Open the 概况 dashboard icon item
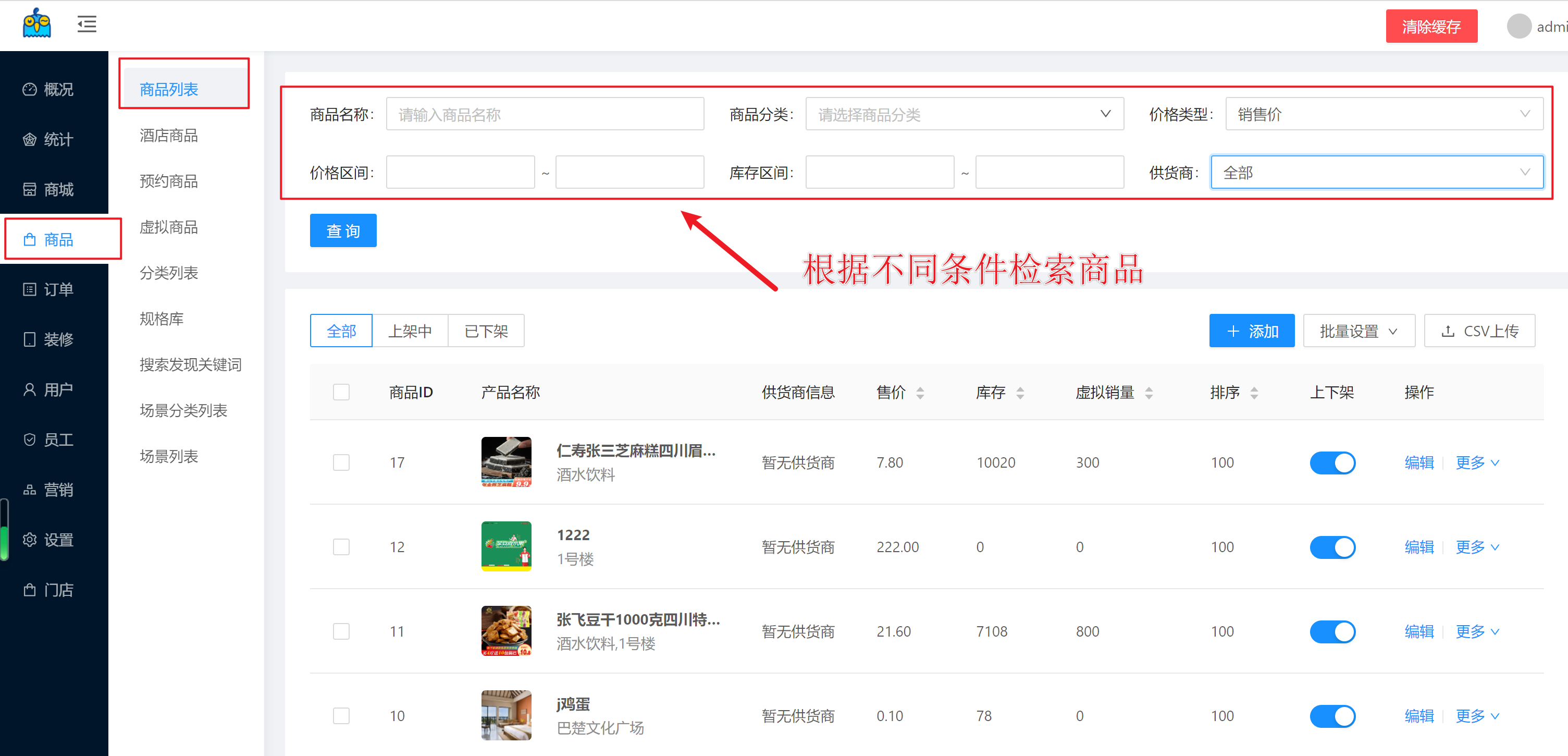Screen dimensions: 1568x756 [29, 90]
